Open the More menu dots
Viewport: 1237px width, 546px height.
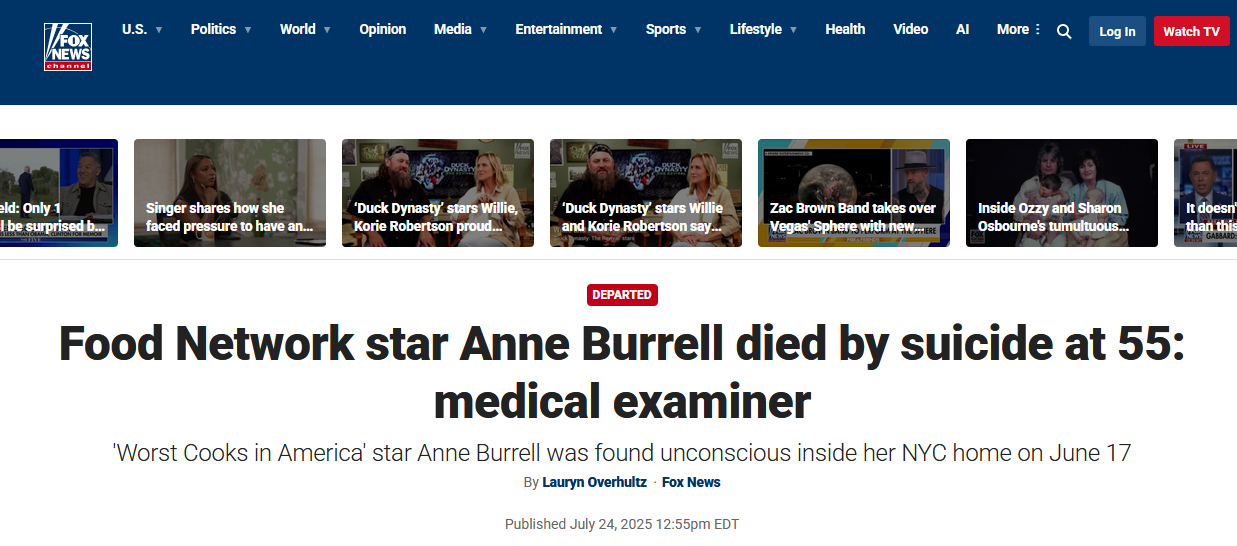pyautogui.click(x=1037, y=29)
